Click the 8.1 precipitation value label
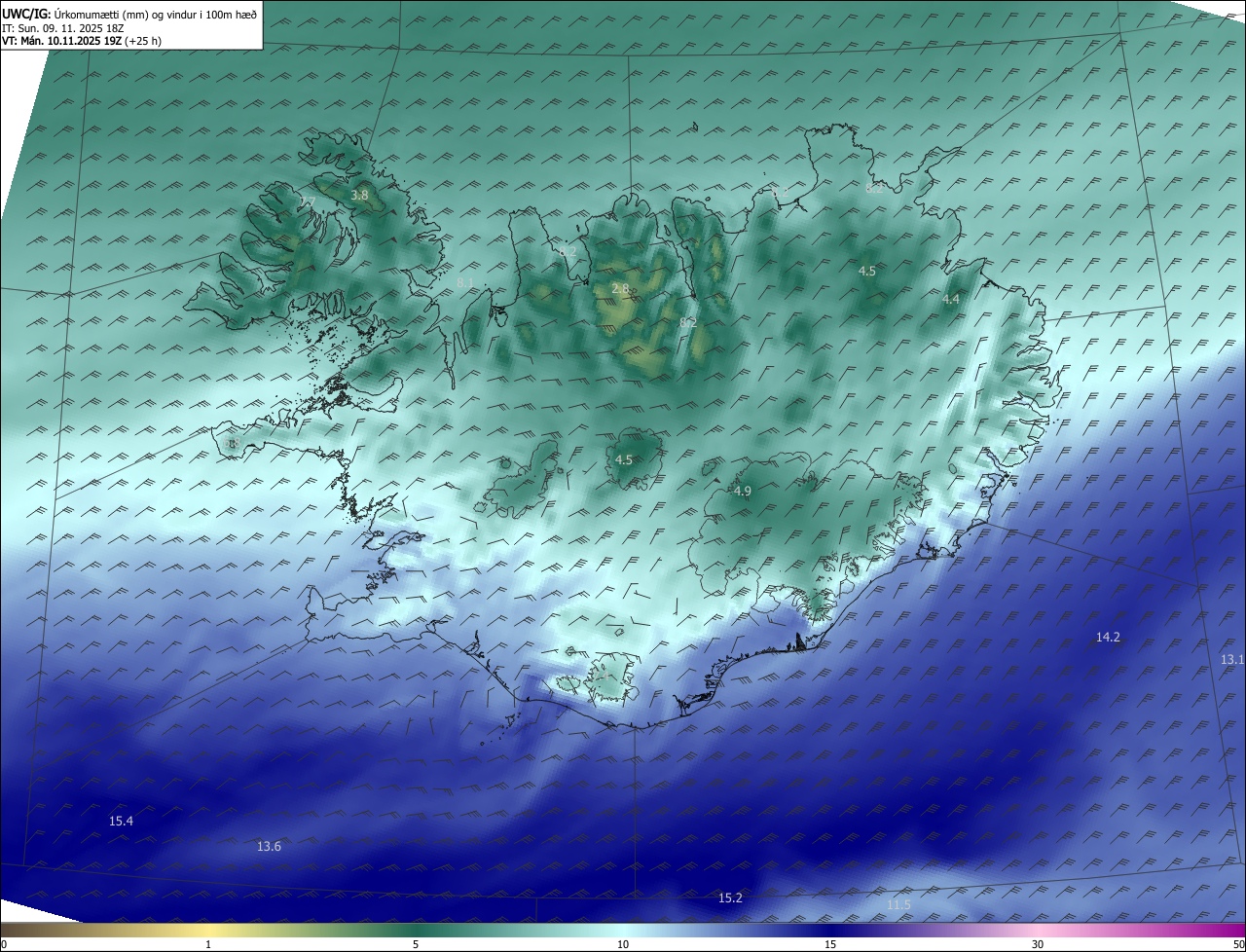Viewport: 1246px width, 952px height. point(465,282)
